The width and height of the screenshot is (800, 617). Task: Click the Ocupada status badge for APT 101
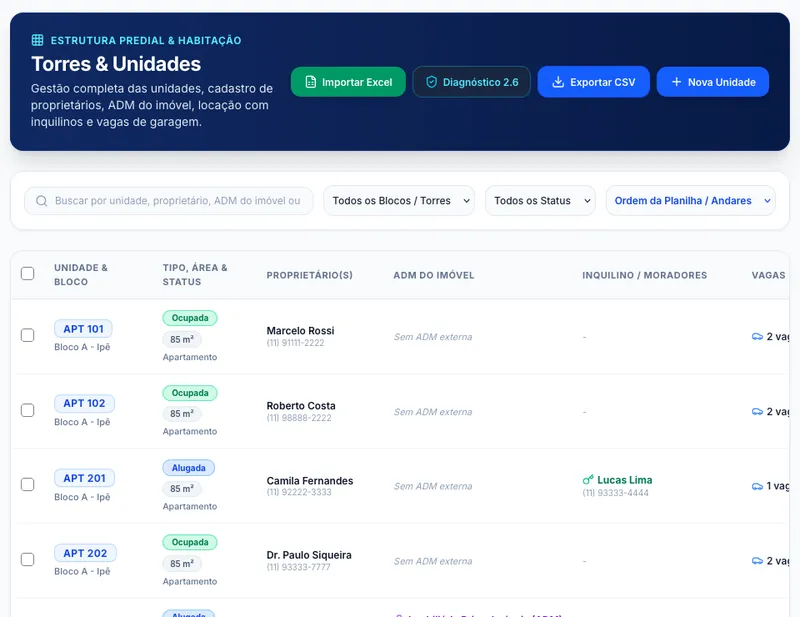pos(190,318)
